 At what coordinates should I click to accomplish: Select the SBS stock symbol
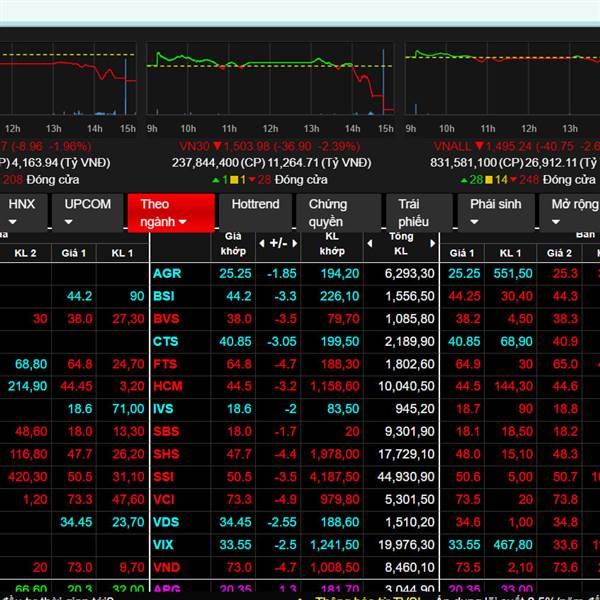pos(166,432)
